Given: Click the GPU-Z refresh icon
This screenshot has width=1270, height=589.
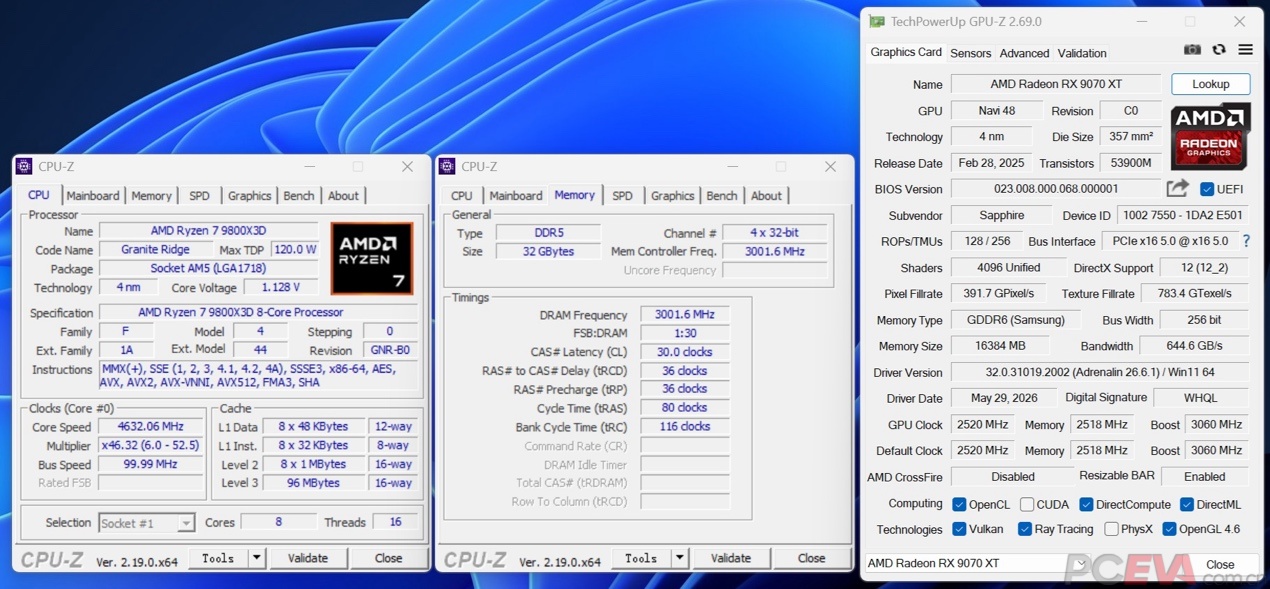Looking at the screenshot, I should click(1219, 50).
